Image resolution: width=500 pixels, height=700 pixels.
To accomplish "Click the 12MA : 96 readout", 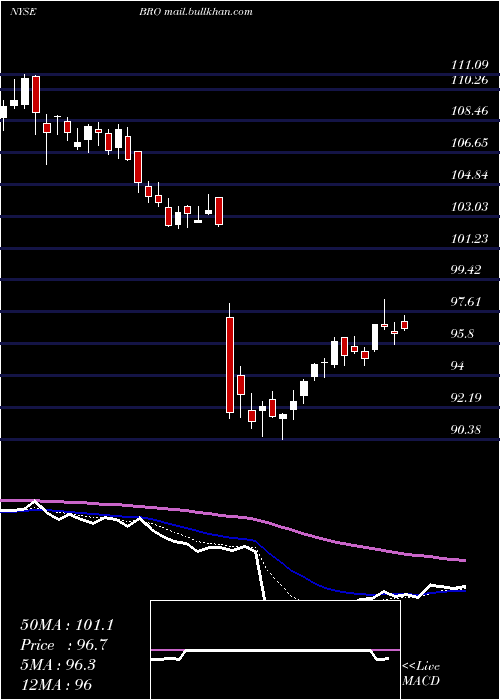I will 56,684.
